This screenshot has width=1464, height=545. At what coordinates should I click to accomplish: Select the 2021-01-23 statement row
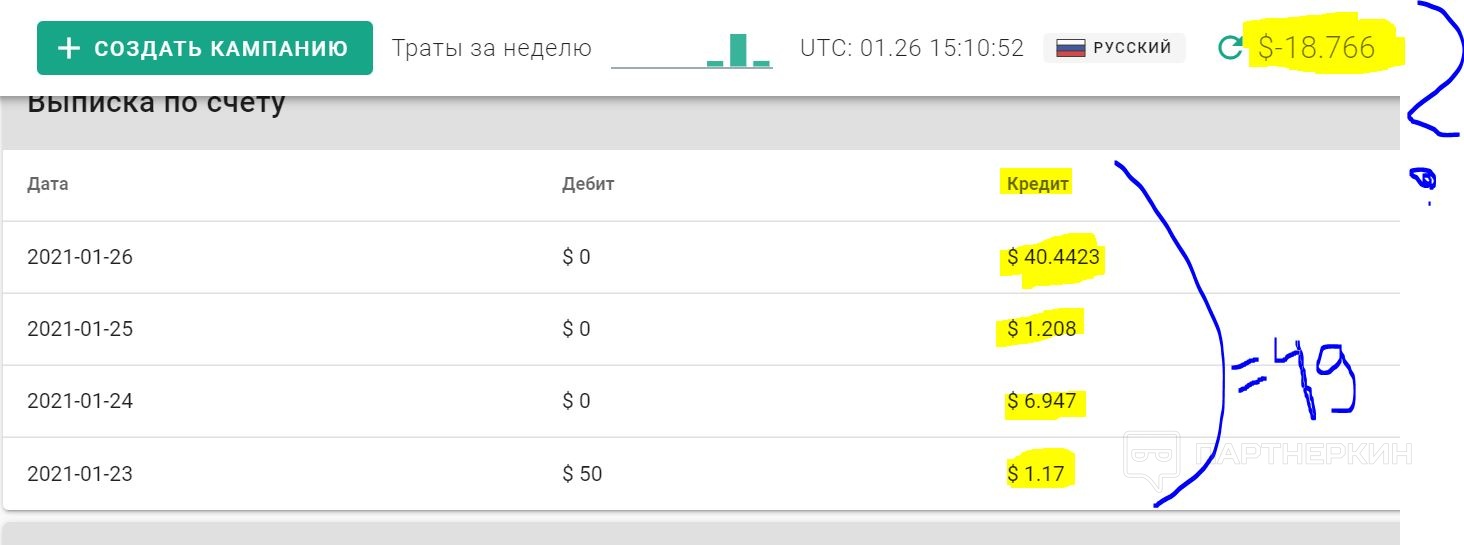tap(700, 473)
